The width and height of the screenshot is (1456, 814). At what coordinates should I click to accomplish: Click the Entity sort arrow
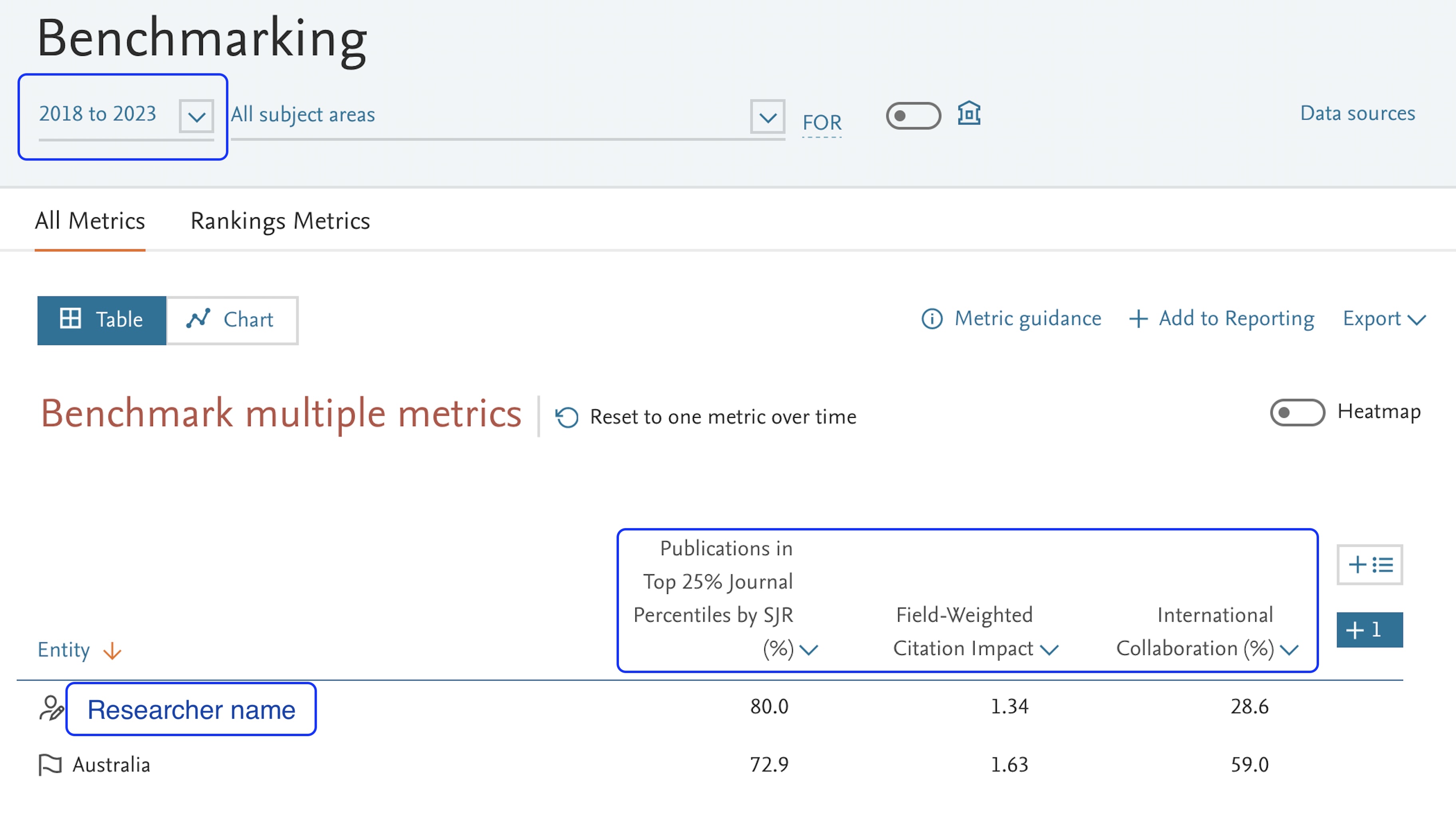(112, 650)
